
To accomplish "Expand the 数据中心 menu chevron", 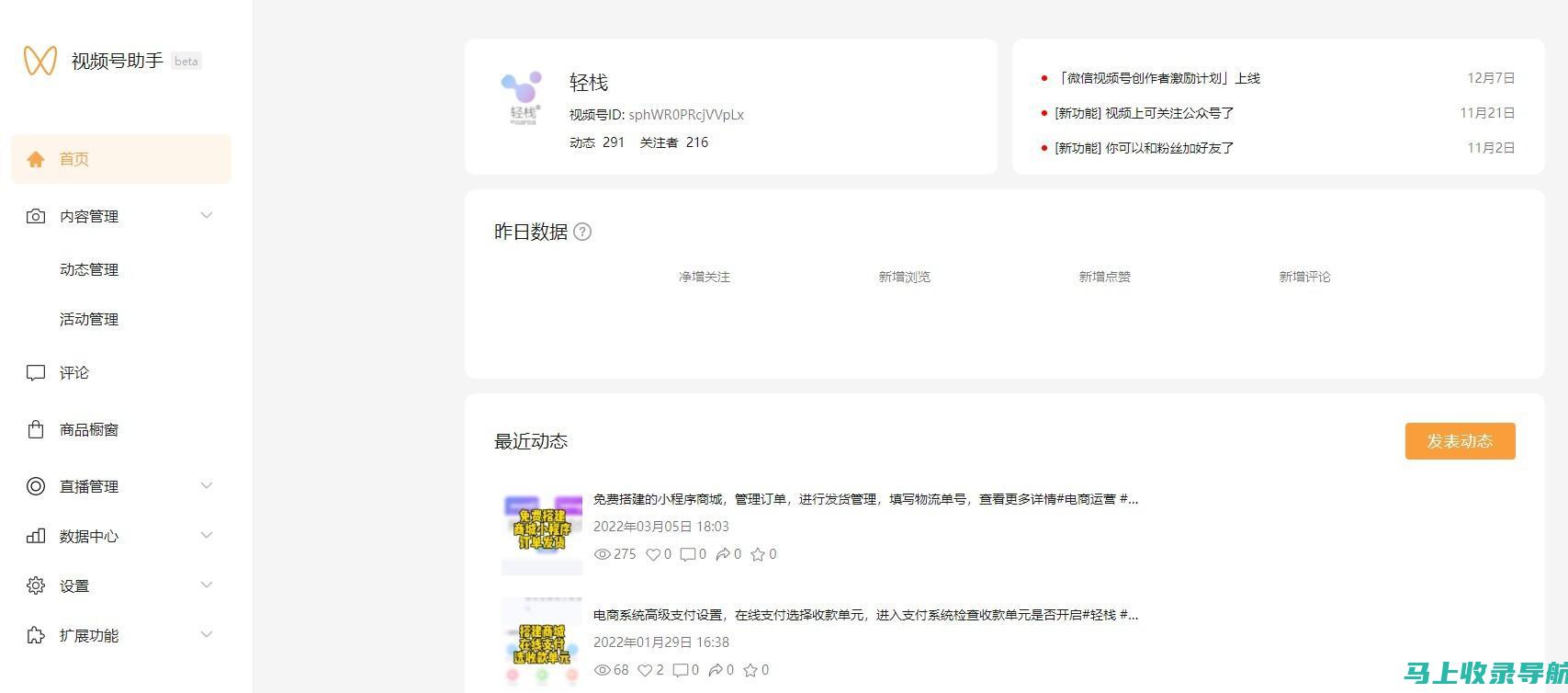I will (207, 535).
